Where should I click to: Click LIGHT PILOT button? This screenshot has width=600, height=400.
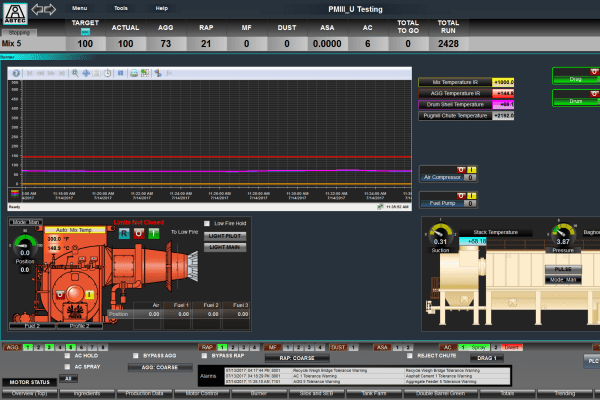pos(225,236)
